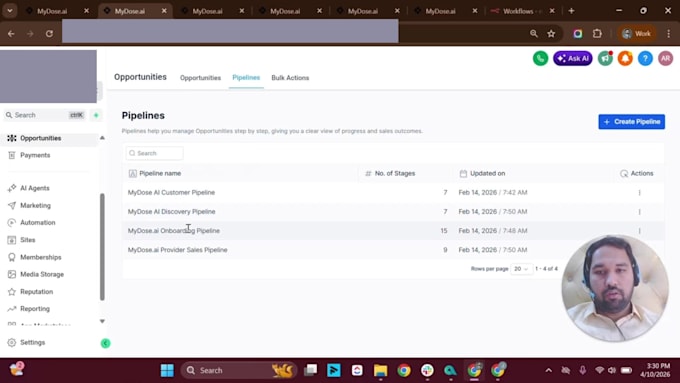Viewport: 680px width, 383px height.
Task: Open Opportunities in the sidebar
Action: 40,138
